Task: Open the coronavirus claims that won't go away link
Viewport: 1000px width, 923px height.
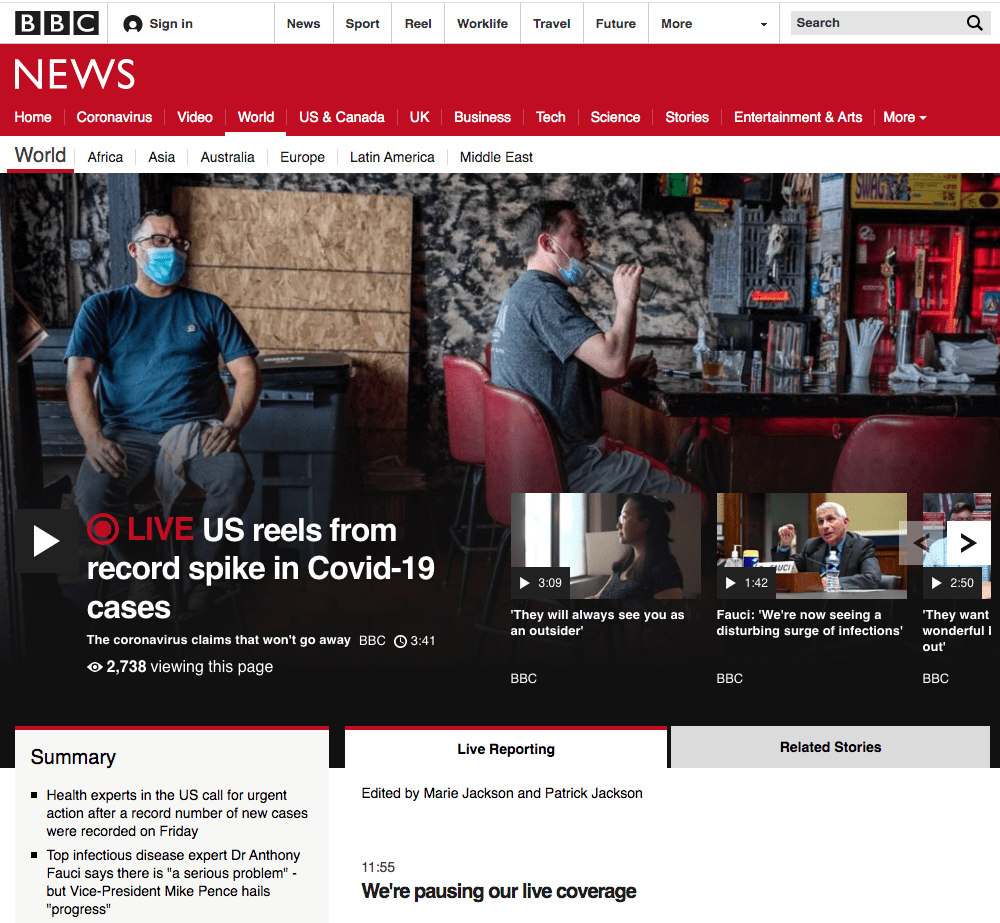Action: (218, 640)
